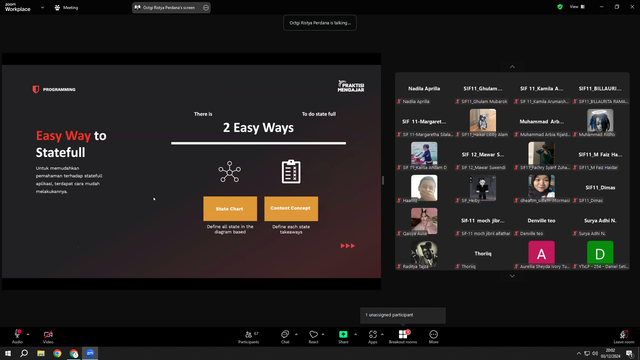This screenshot has width=640, height=360.
Task: Open Breakout rooms
Action: pyautogui.click(x=403, y=337)
